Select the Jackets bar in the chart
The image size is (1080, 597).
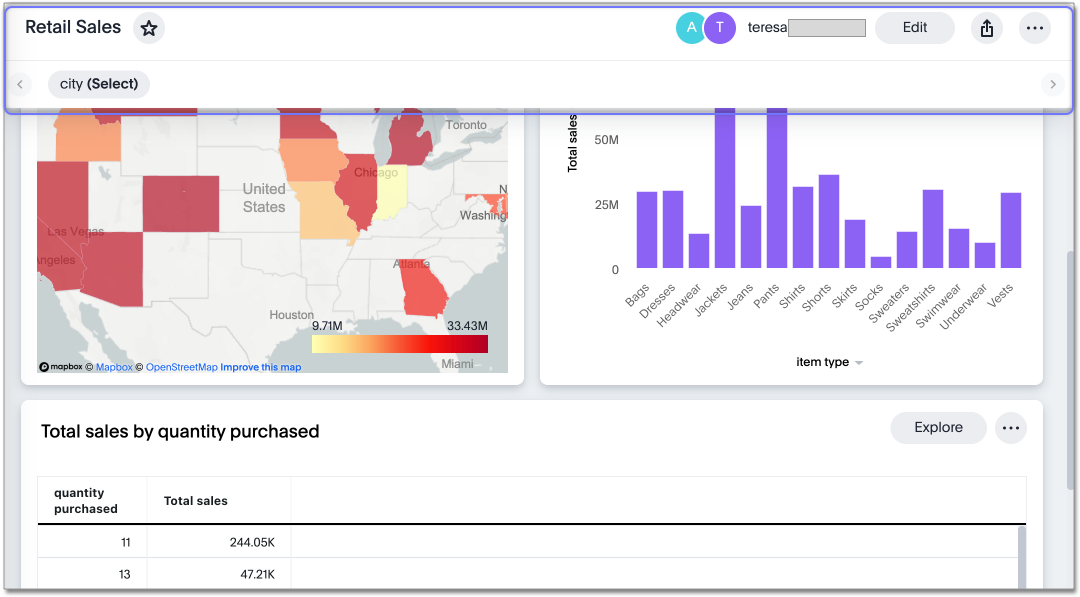(725, 190)
